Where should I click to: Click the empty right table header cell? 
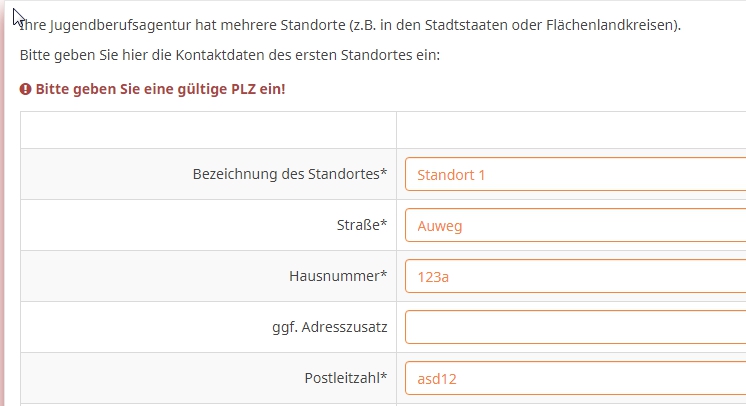point(570,130)
